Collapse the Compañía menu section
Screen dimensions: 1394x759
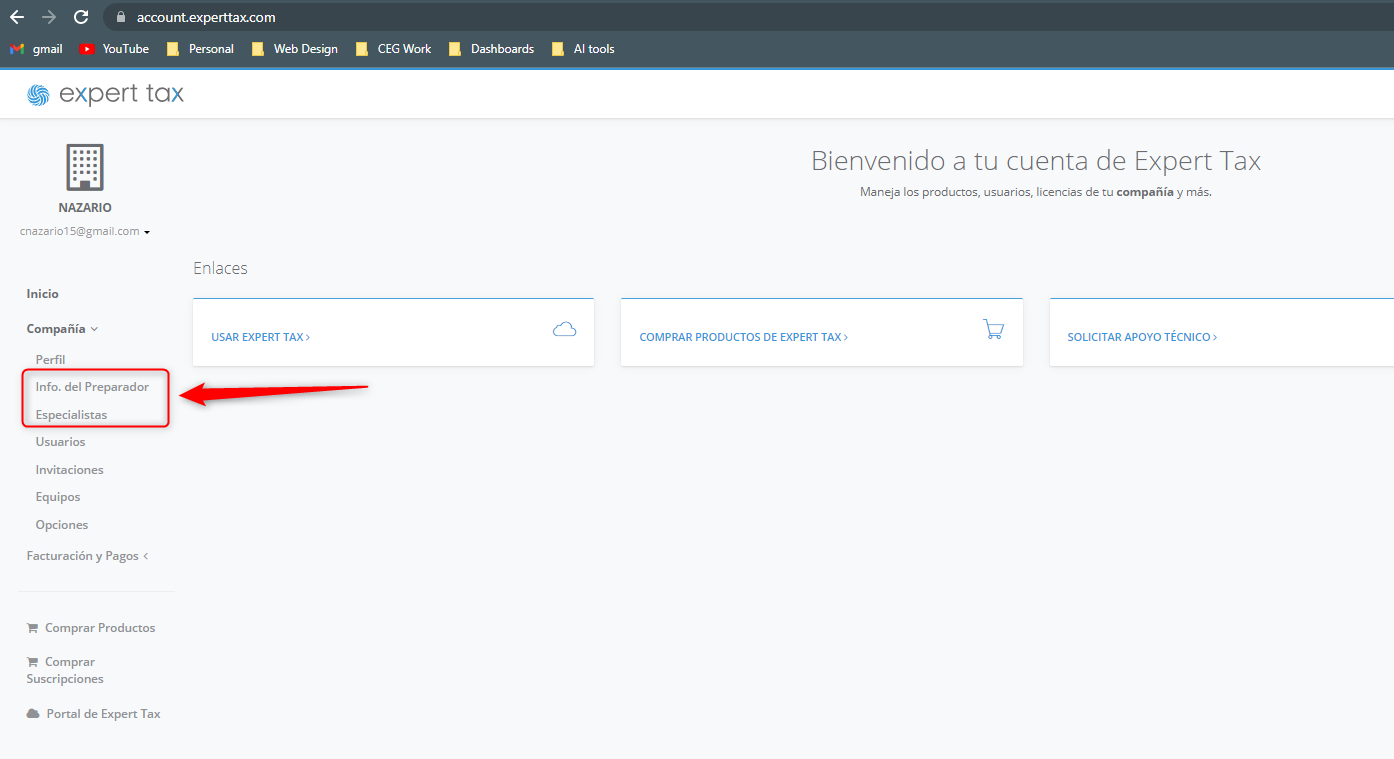click(x=62, y=328)
